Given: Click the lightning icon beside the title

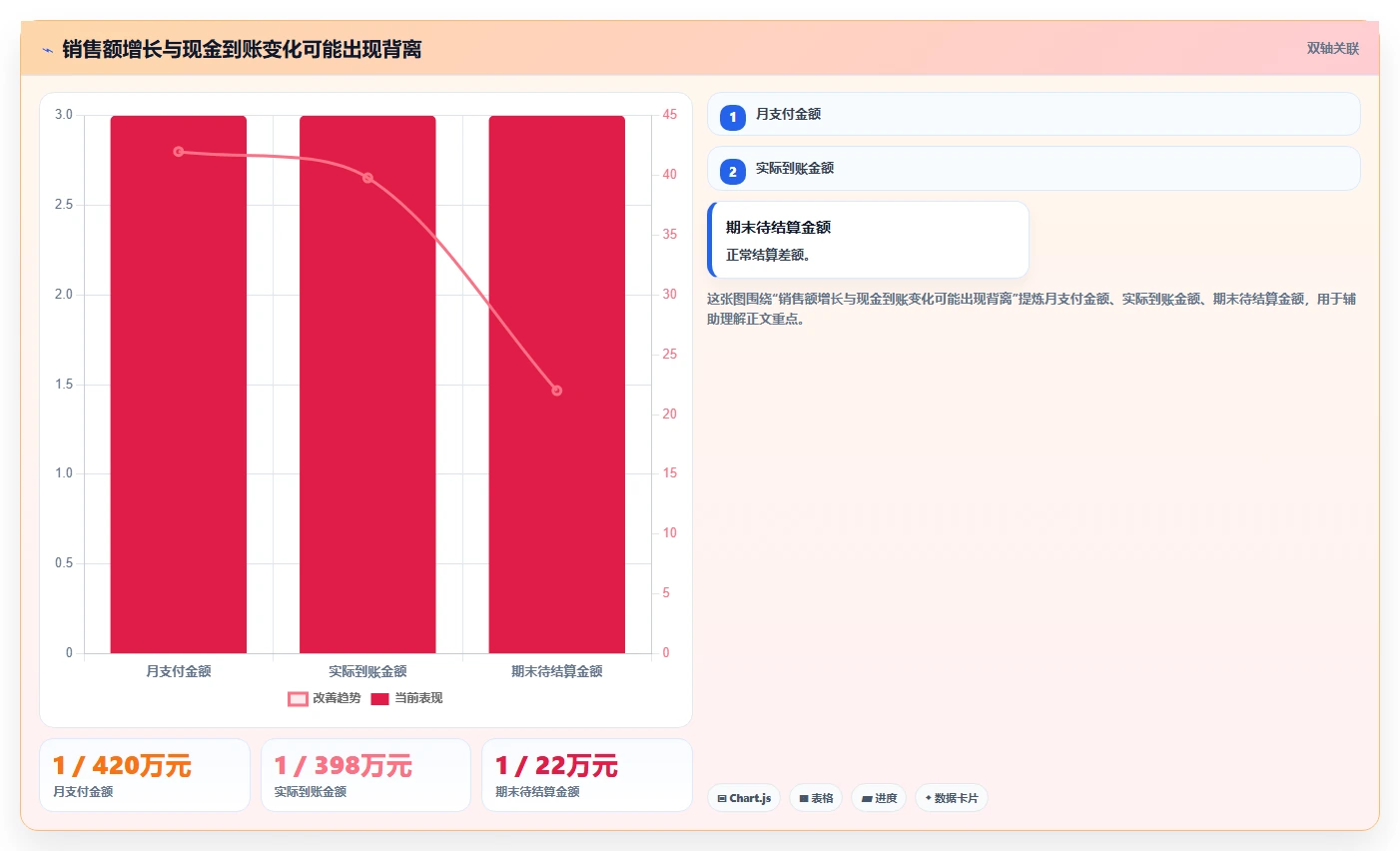Looking at the screenshot, I should [x=47, y=50].
